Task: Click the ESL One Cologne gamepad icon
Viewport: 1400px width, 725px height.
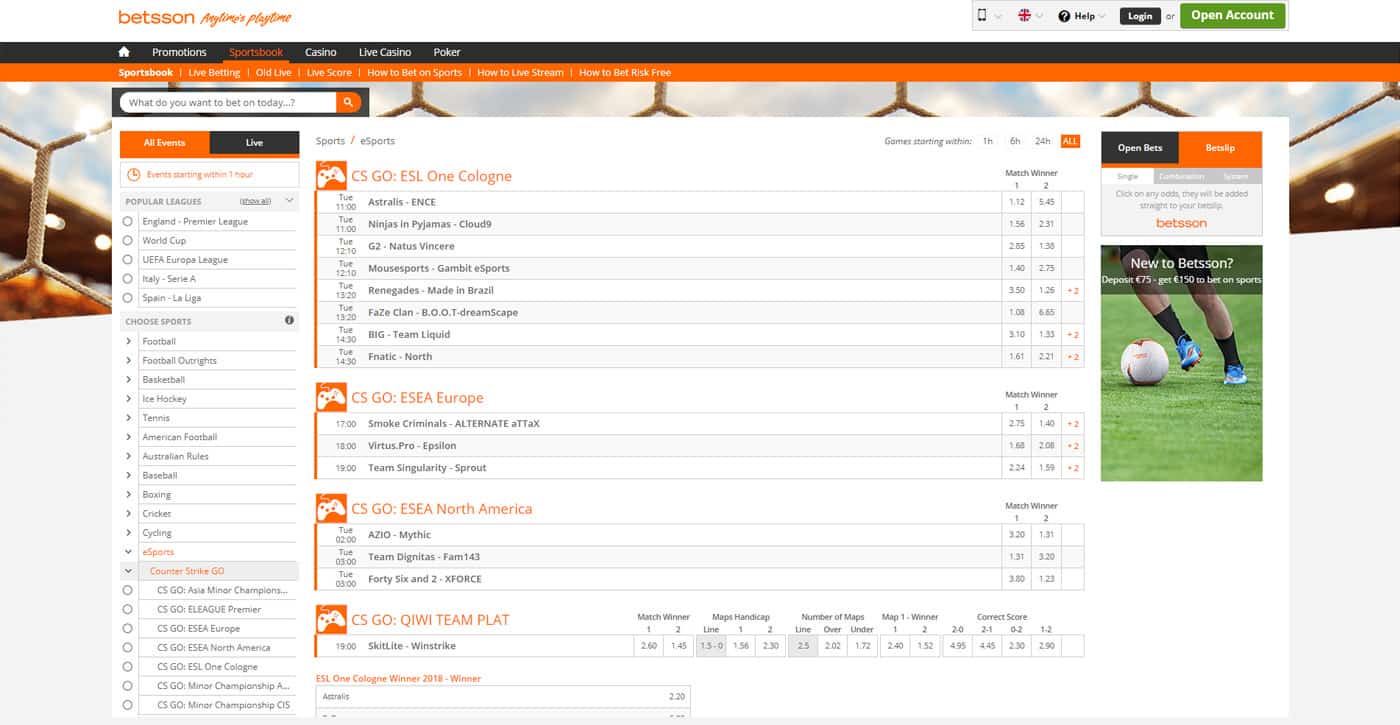Action: [331, 176]
